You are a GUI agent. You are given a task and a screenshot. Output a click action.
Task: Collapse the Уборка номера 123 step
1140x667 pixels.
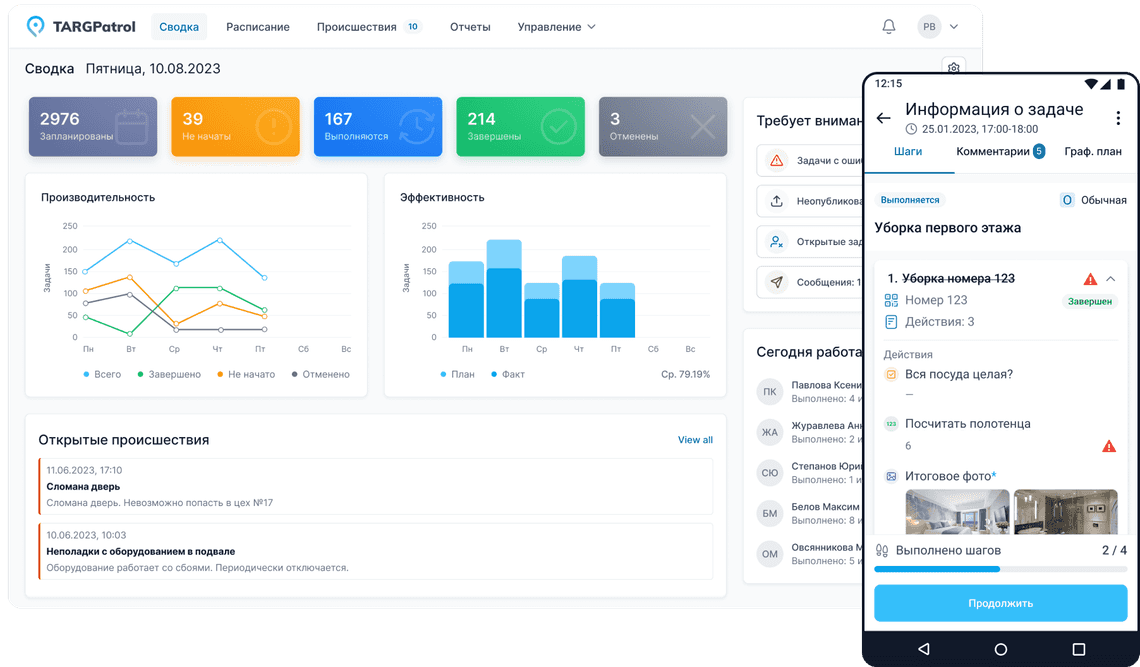(1111, 279)
